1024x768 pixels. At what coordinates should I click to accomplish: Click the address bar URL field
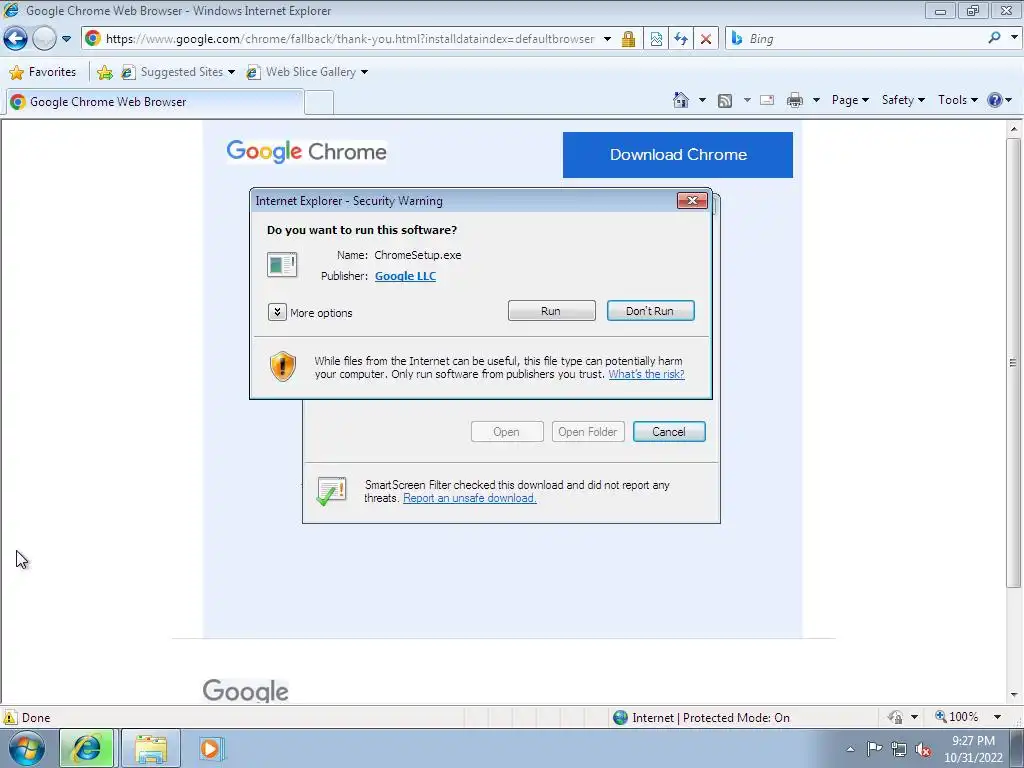click(349, 39)
